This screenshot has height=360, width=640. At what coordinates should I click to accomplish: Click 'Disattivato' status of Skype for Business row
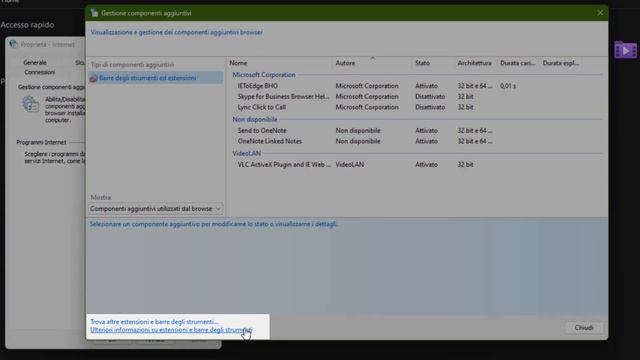(x=430, y=96)
